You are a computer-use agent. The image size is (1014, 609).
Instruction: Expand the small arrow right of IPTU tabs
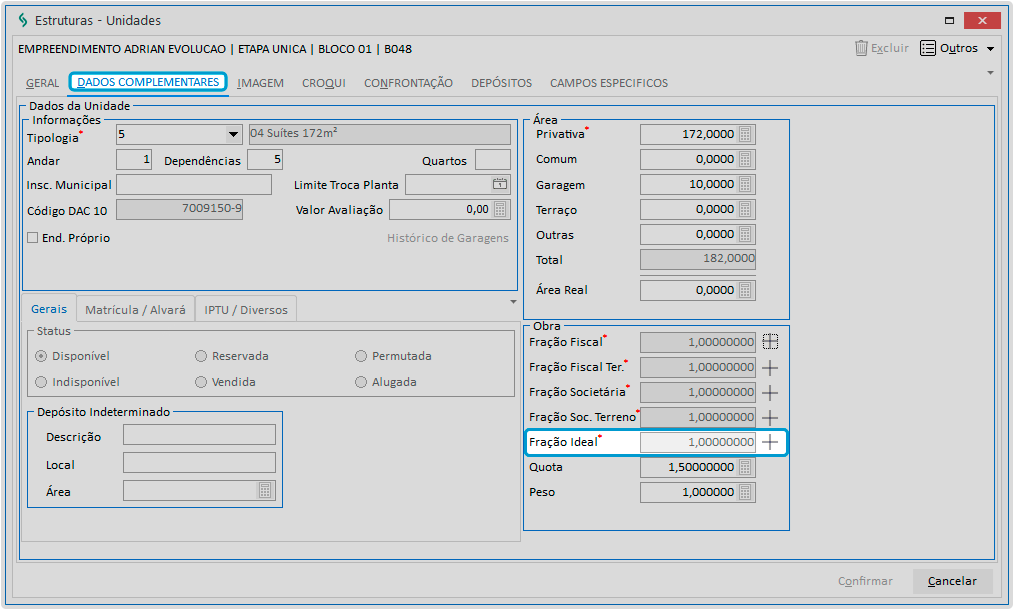tap(514, 301)
